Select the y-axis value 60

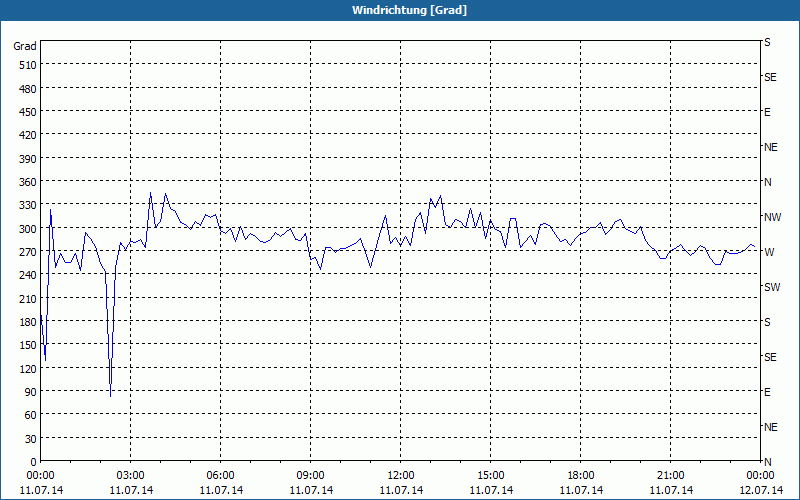click(x=31, y=415)
